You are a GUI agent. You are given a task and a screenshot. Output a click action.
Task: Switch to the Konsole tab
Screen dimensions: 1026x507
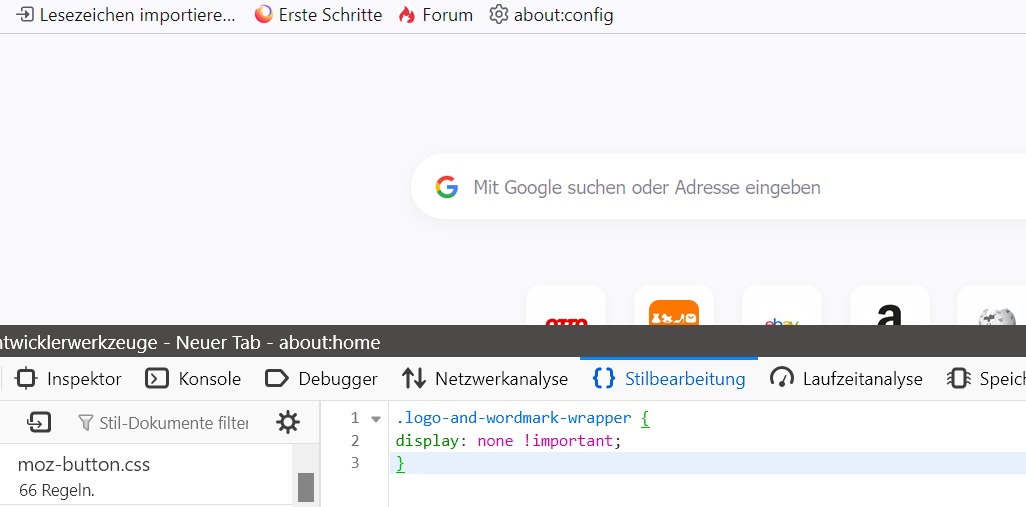coord(193,379)
